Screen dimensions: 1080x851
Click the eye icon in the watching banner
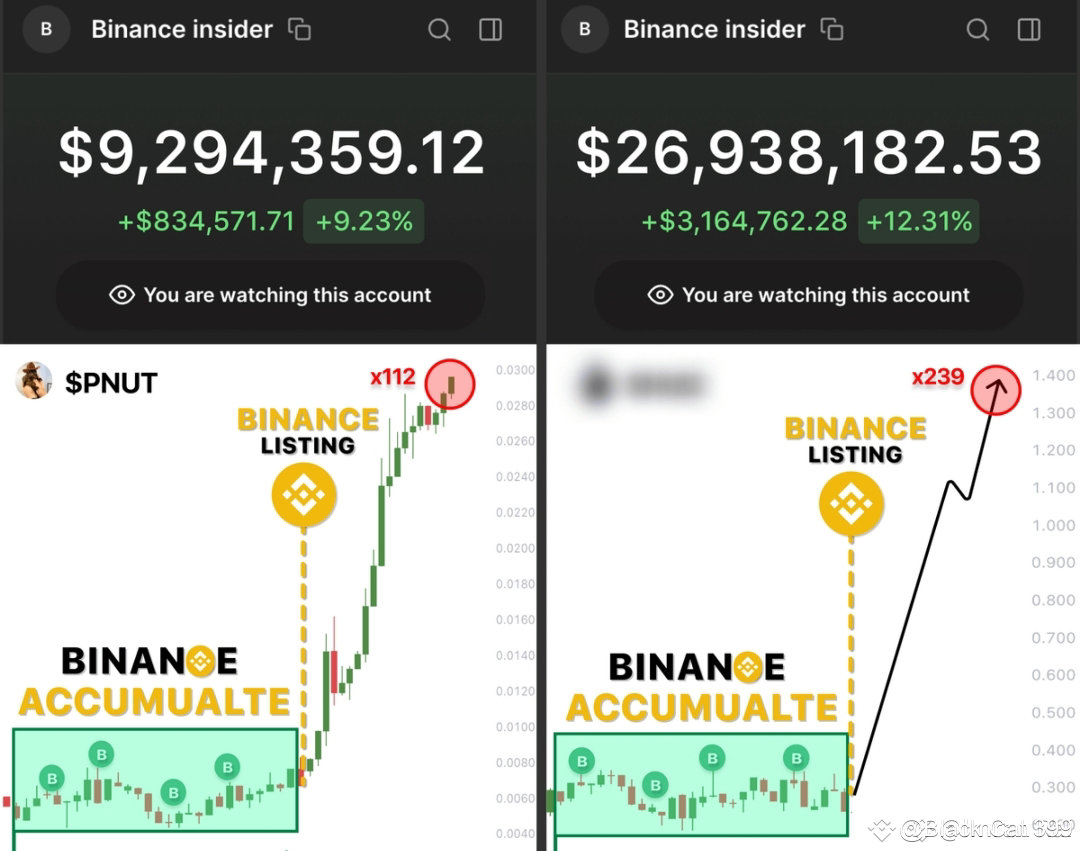pyautogui.click(x=121, y=294)
